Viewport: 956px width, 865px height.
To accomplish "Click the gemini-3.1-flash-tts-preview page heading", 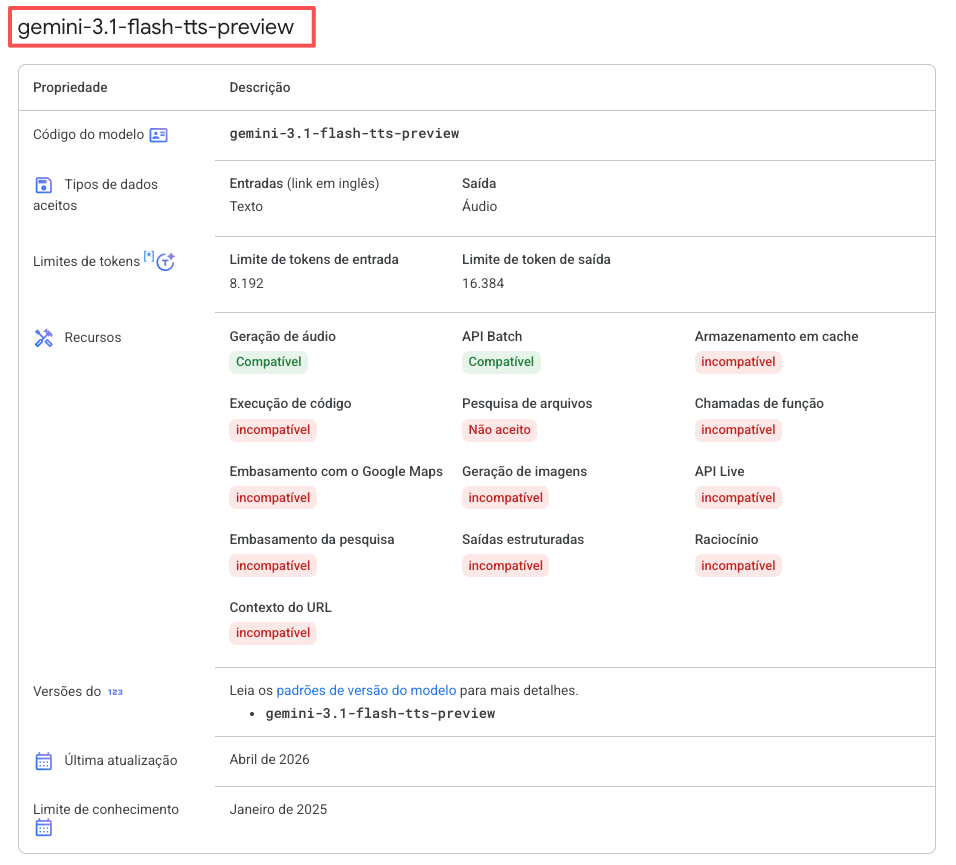I will pos(156,27).
